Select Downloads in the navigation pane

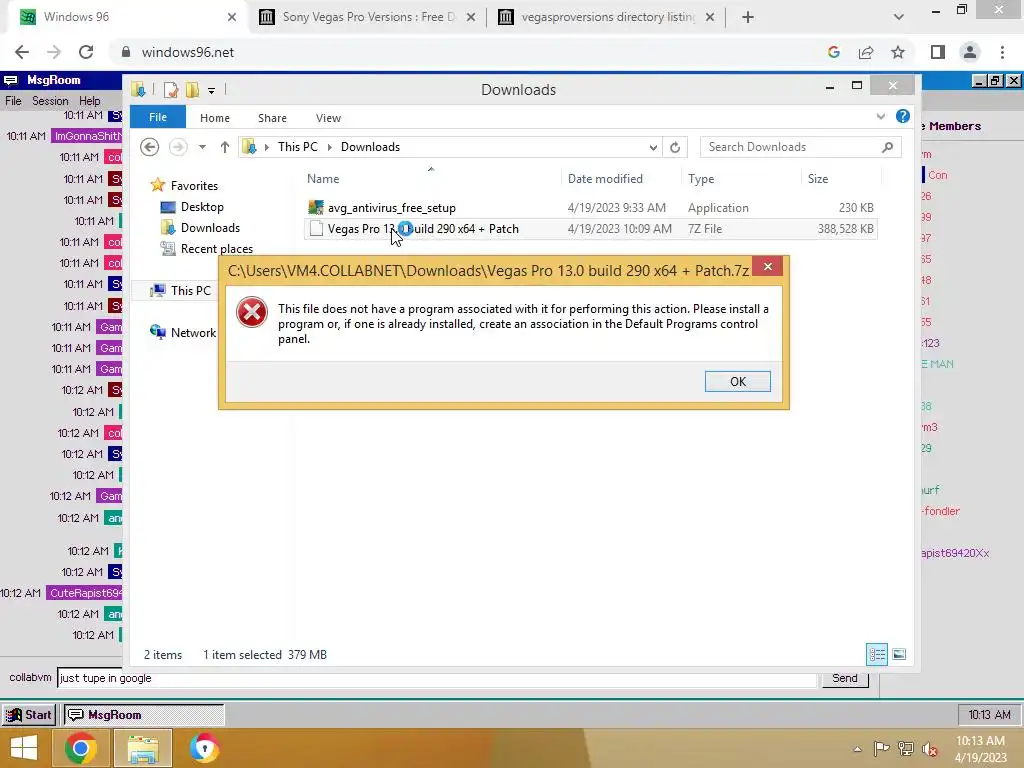[210, 227]
